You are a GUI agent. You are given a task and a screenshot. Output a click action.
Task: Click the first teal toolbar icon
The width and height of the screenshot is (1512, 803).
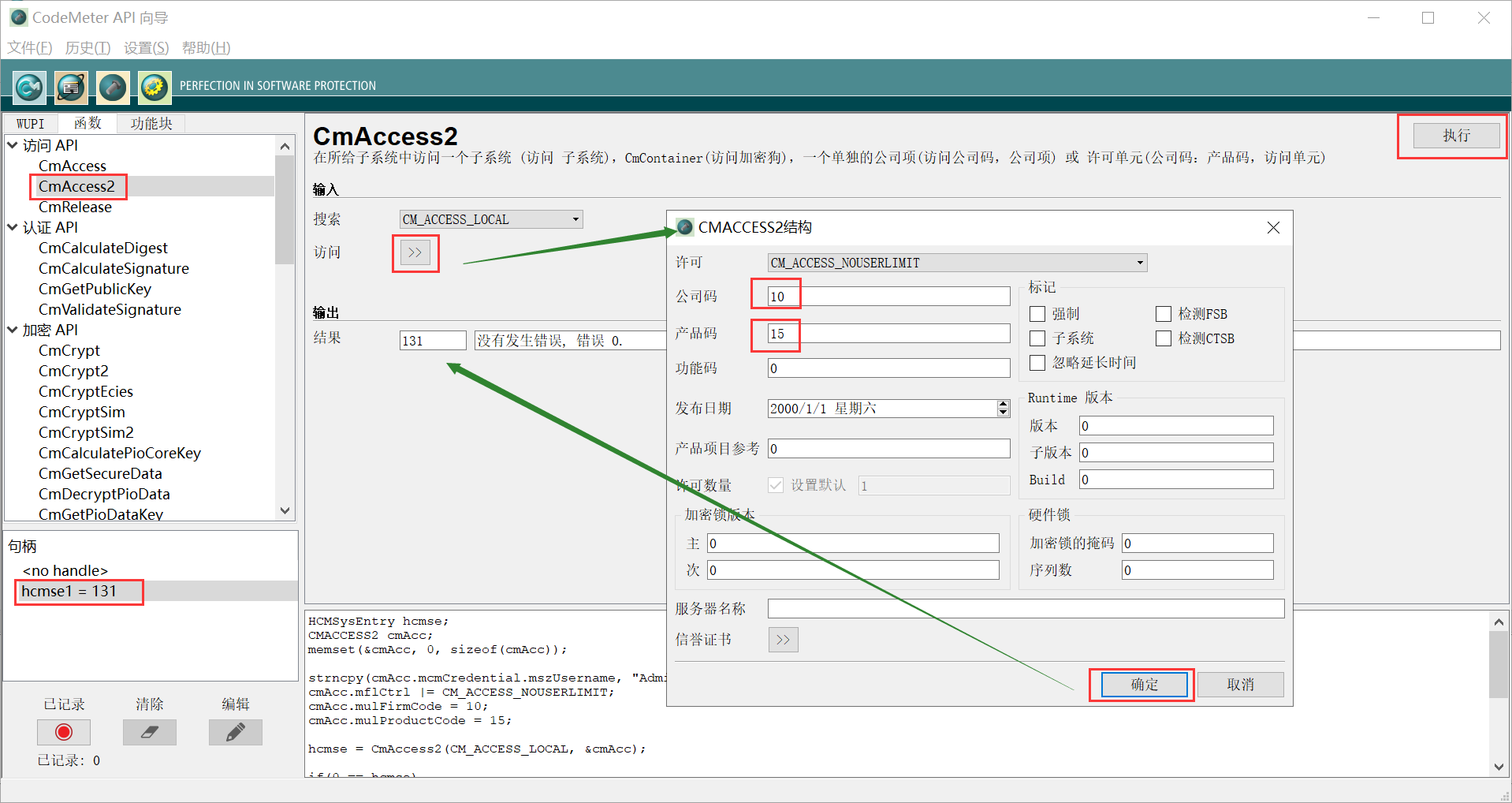[x=29, y=87]
